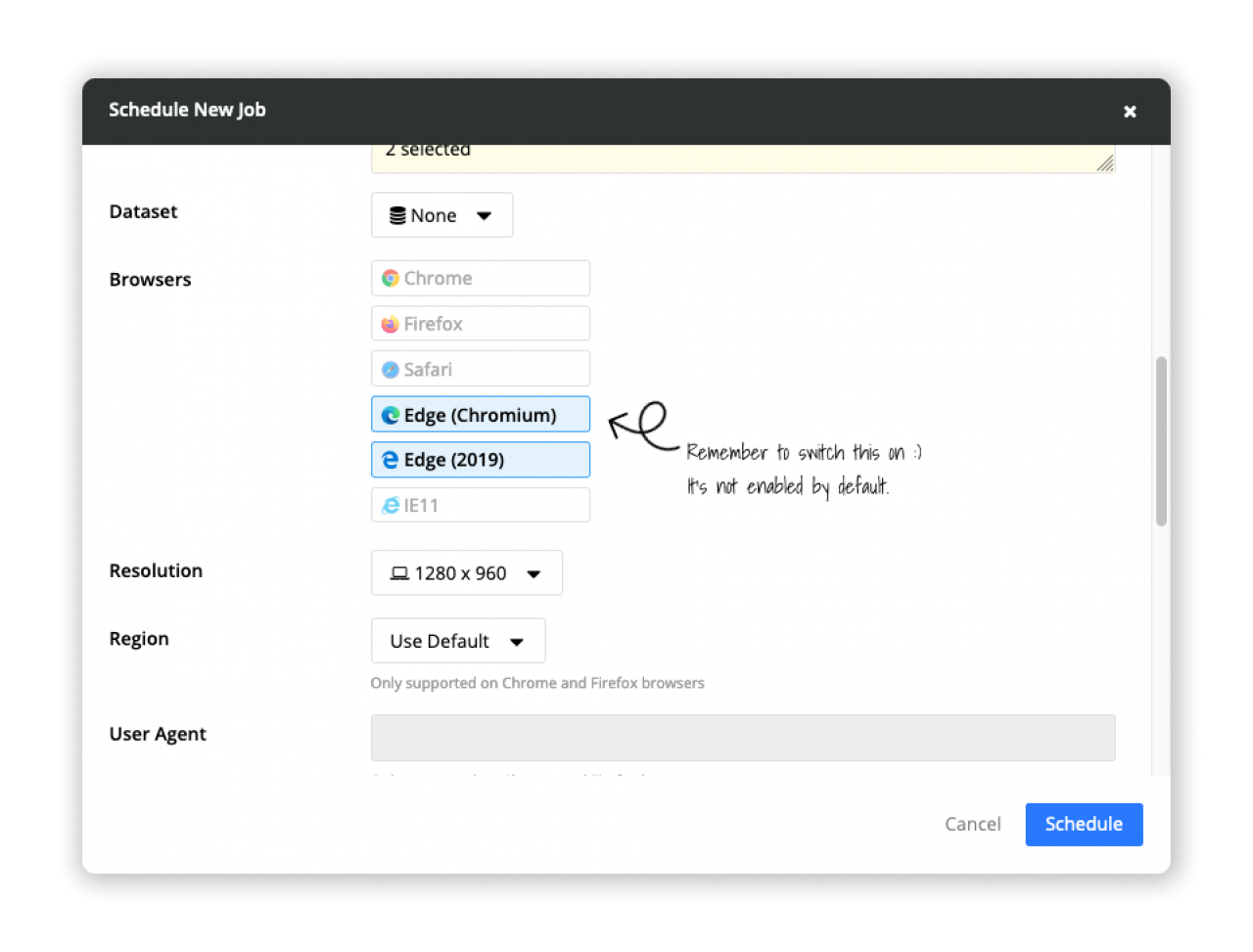Click the database icon beside None
This screenshot has width=1253, height=952.
click(397, 216)
